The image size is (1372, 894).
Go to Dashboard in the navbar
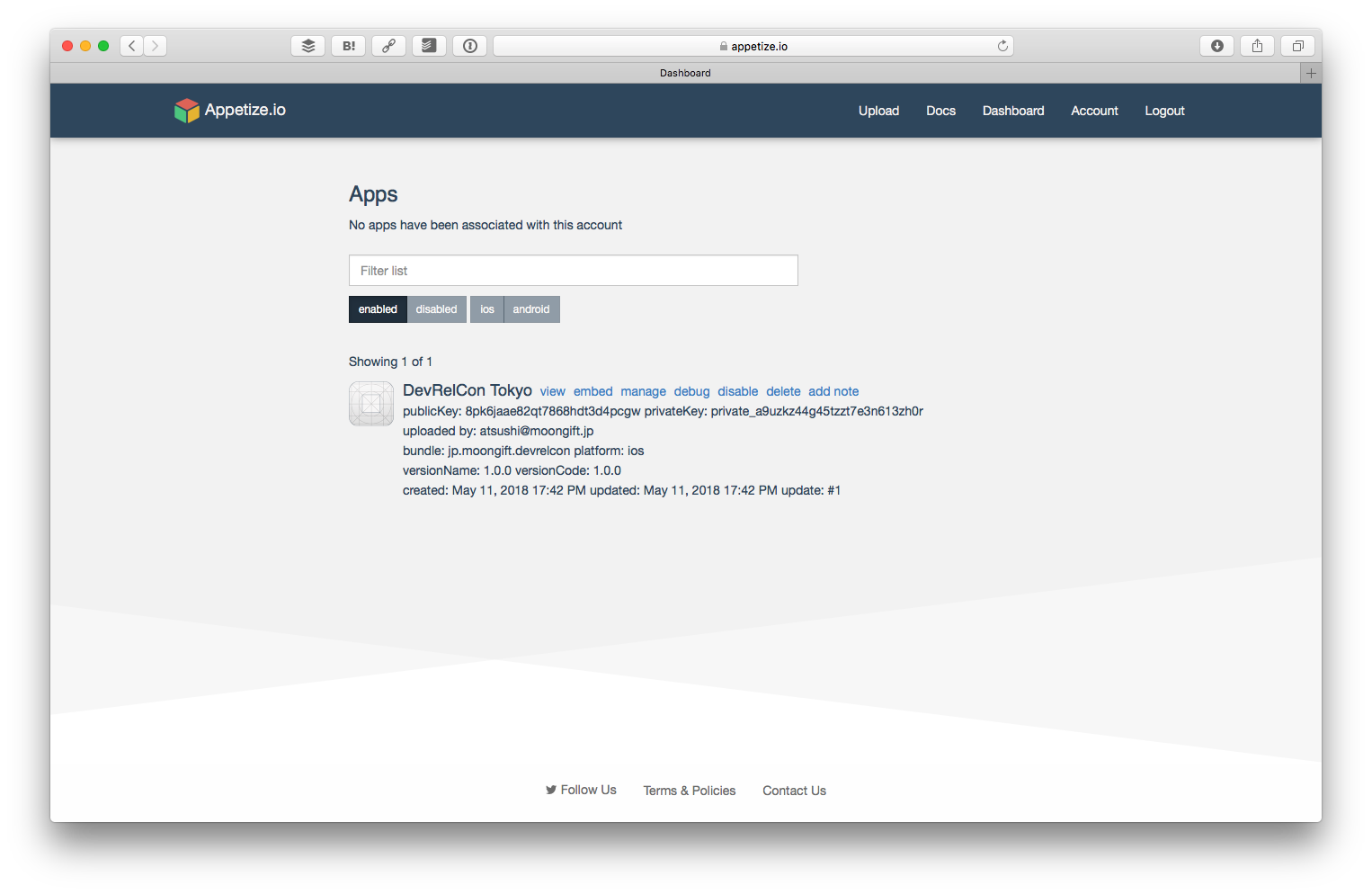[1013, 111]
